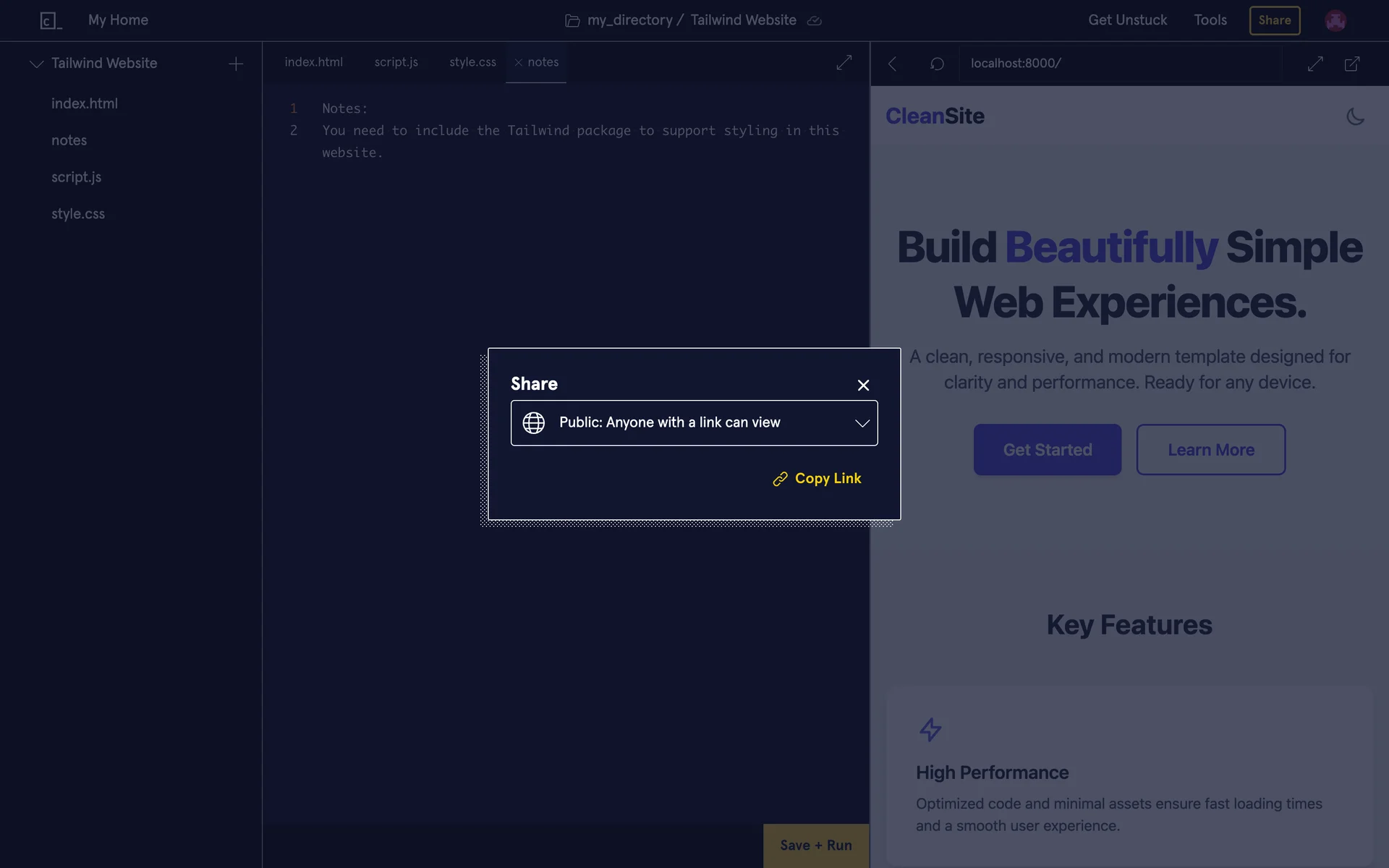Add a new file with plus icon
Image resolution: width=1389 pixels, height=868 pixels.
tap(236, 64)
